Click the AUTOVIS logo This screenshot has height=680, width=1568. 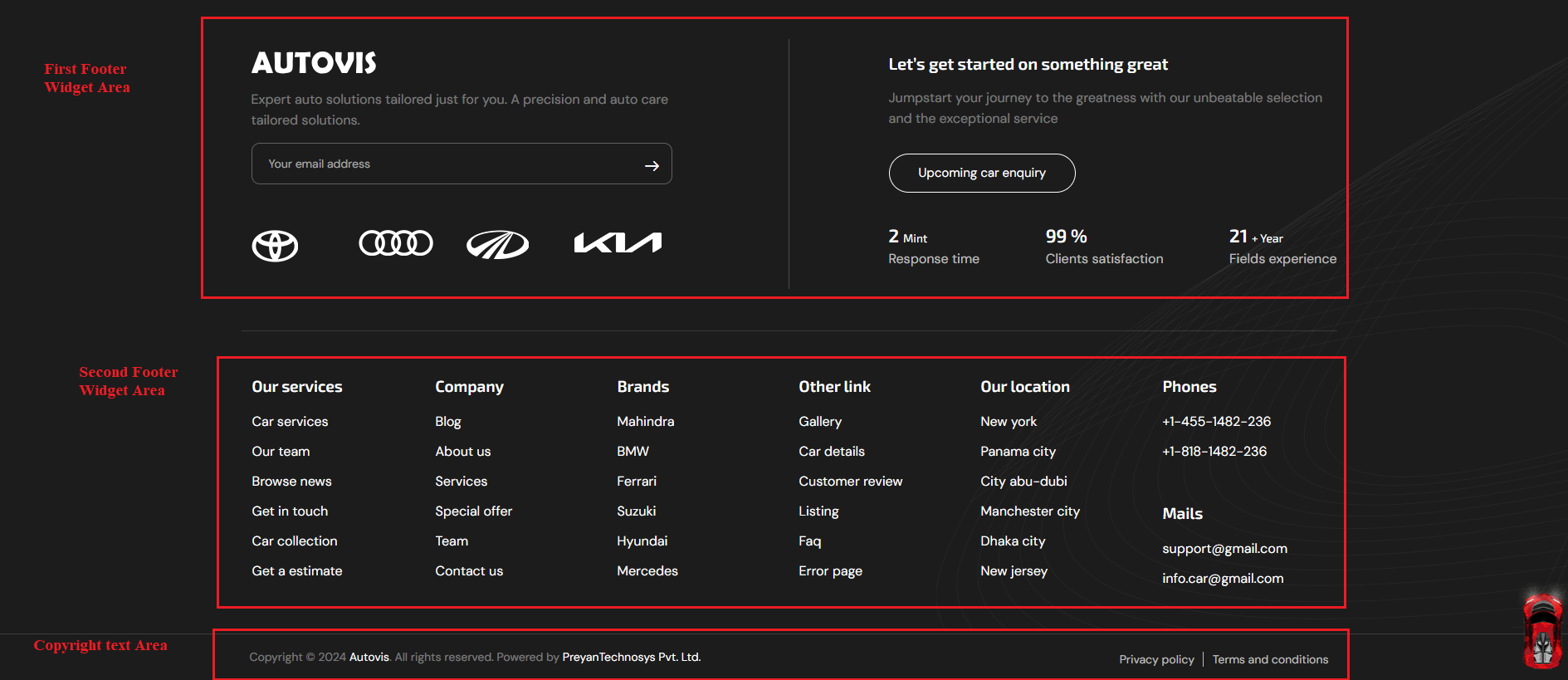pyautogui.click(x=314, y=63)
